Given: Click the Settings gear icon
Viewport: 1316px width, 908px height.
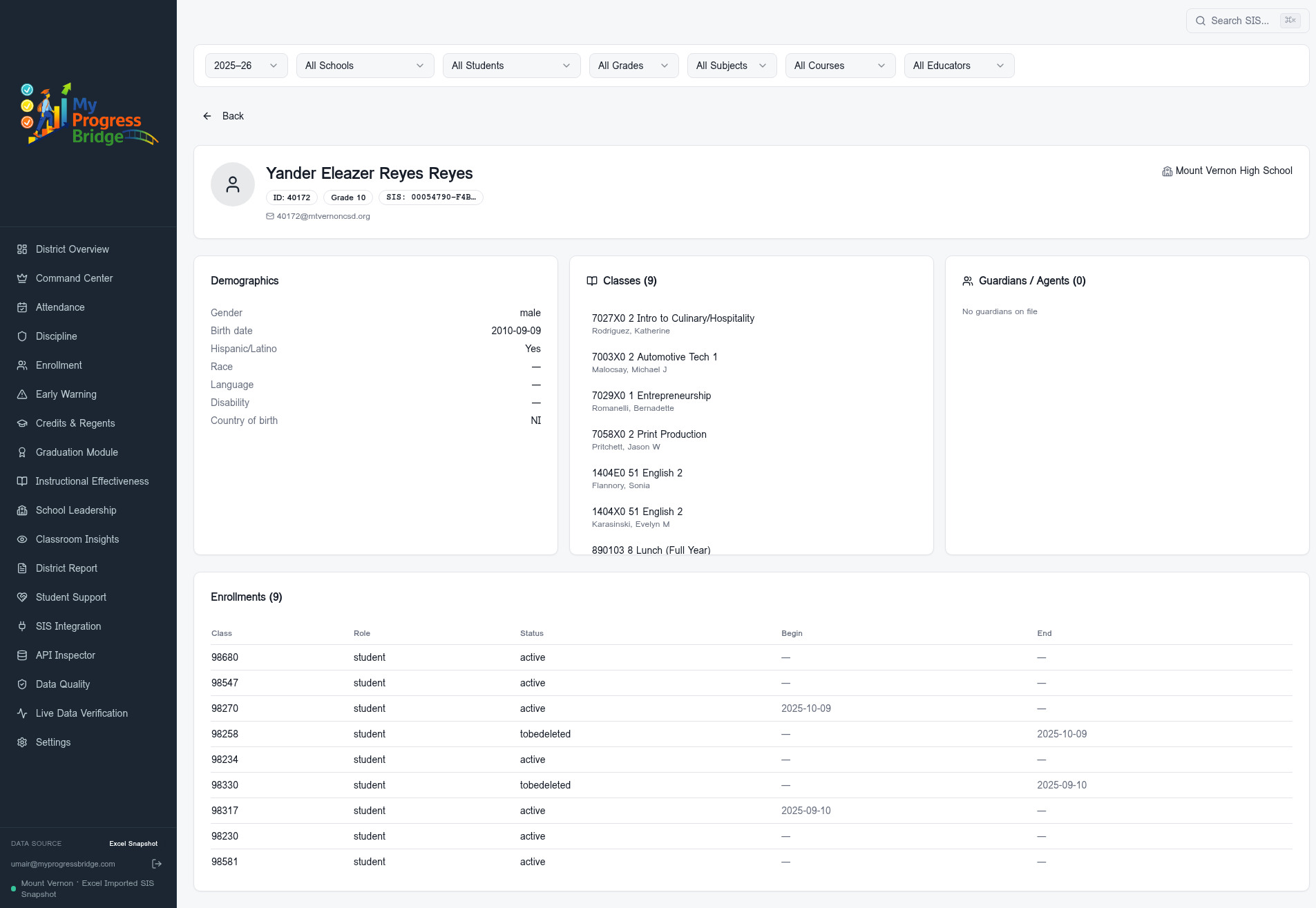Looking at the screenshot, I should pyautogui.click(x=22, y=742).
